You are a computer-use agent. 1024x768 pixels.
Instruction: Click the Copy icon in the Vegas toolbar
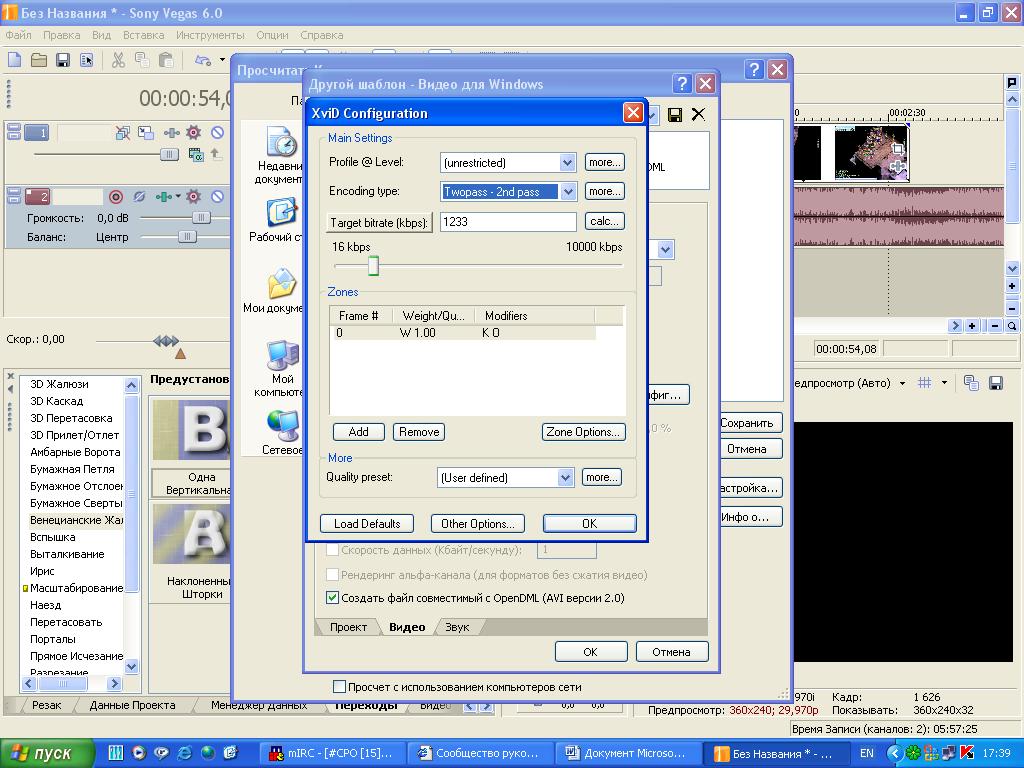[x=142, y=60]
